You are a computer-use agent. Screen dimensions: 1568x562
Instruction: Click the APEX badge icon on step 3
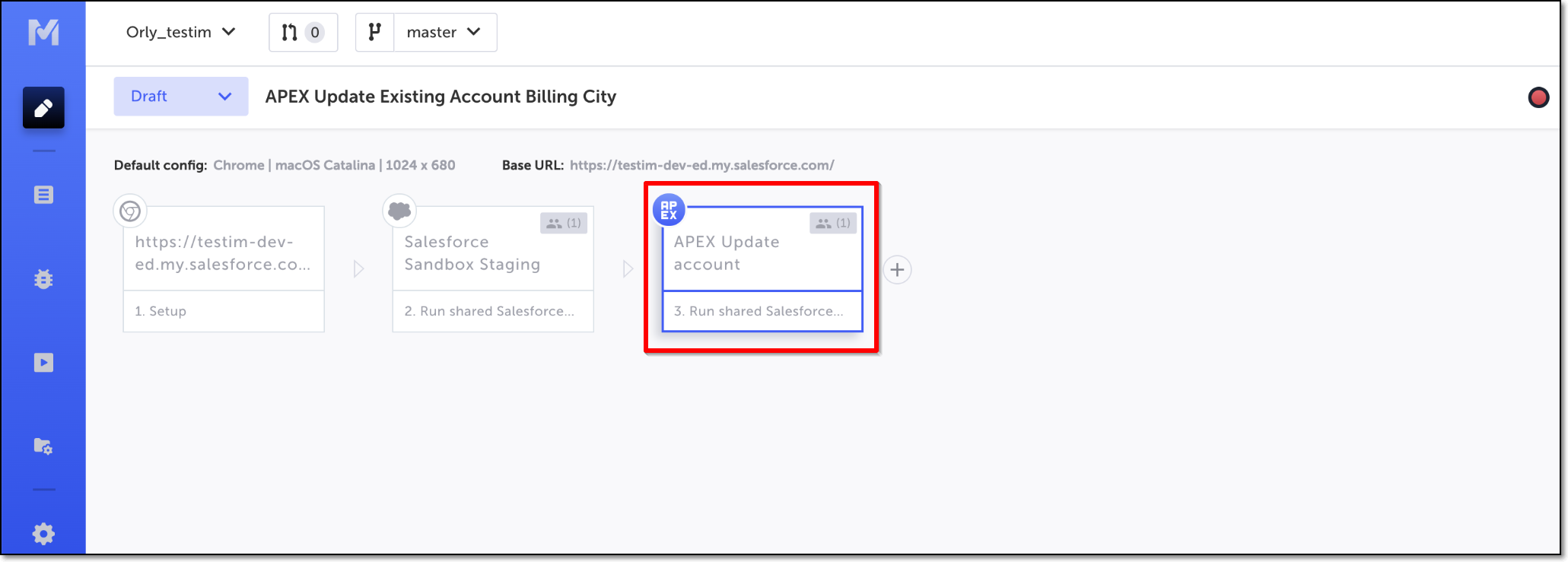point(669,210)
